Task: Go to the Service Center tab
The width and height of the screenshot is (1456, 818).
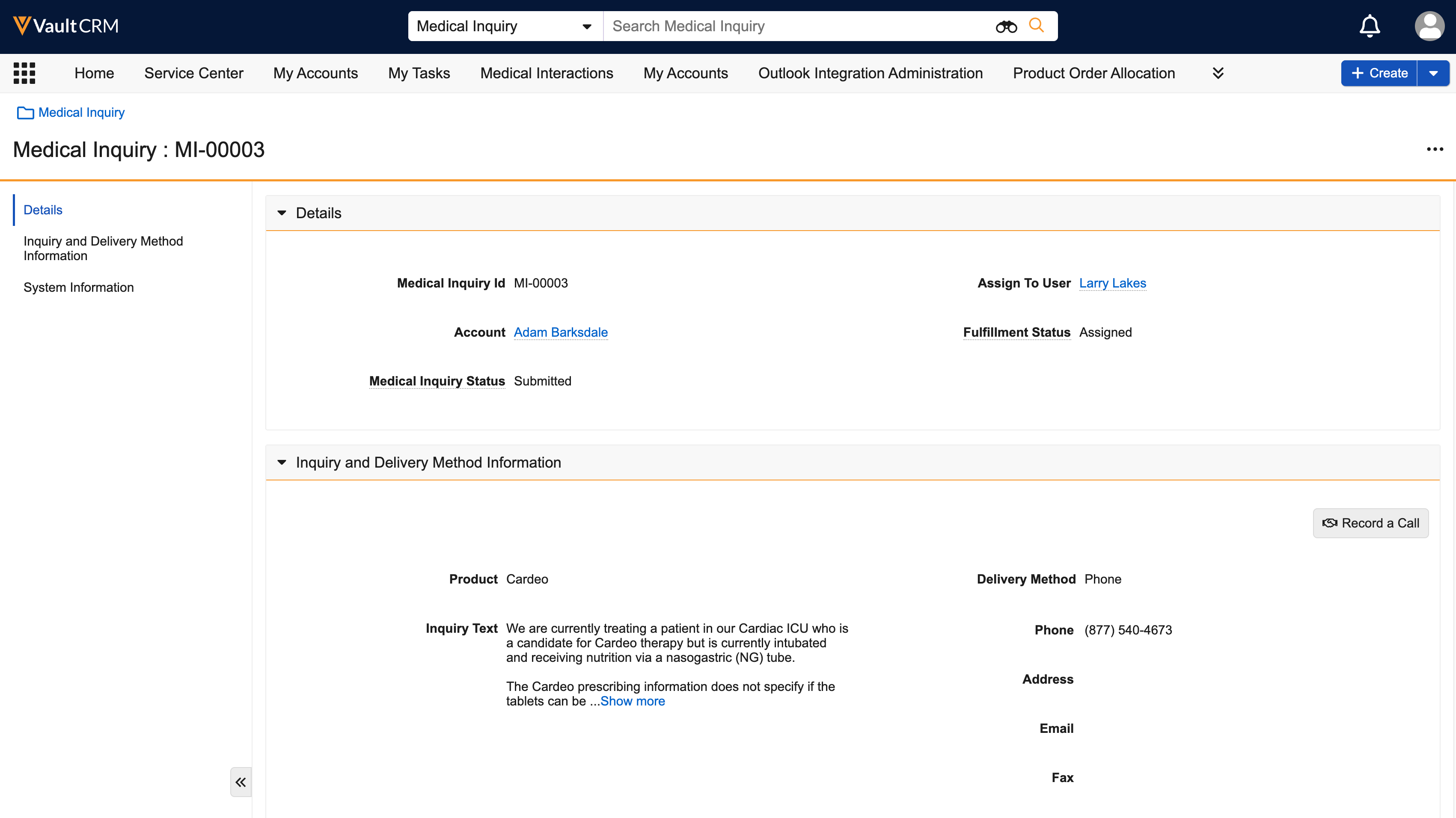Action: point(193,73)
